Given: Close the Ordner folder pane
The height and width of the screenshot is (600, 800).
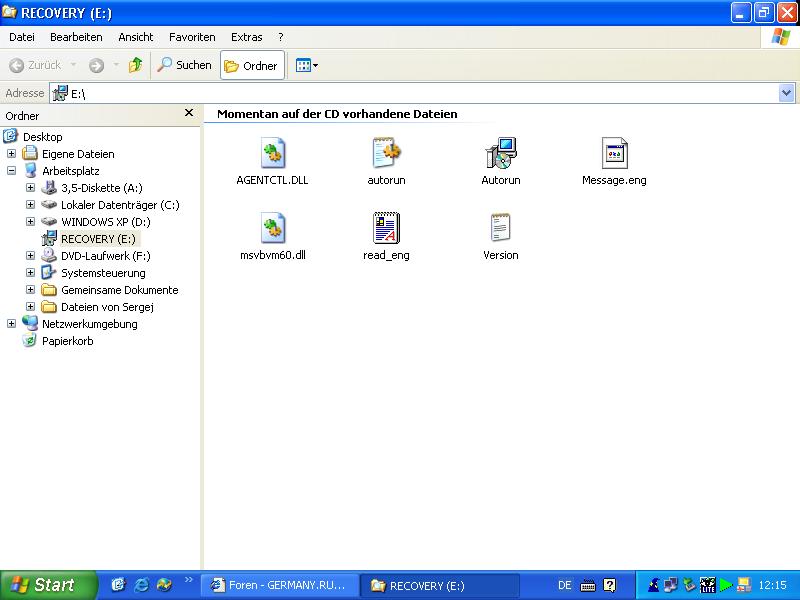Looking at the screenshot, I should point(189,114).
